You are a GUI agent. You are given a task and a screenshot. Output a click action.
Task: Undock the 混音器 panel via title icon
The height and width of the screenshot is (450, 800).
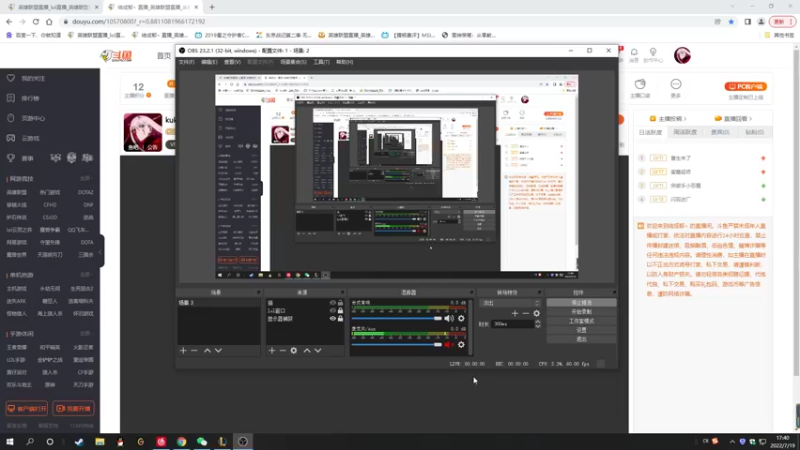coord(471,292)
